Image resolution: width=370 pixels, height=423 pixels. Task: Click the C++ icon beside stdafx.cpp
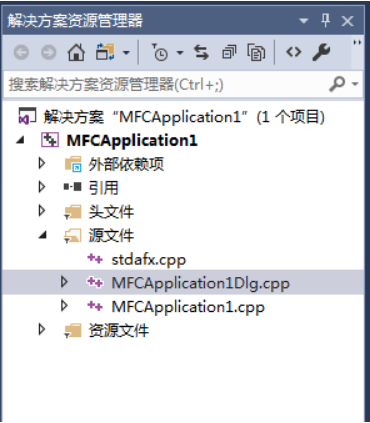pyautogui.click(x=95, y=259)
